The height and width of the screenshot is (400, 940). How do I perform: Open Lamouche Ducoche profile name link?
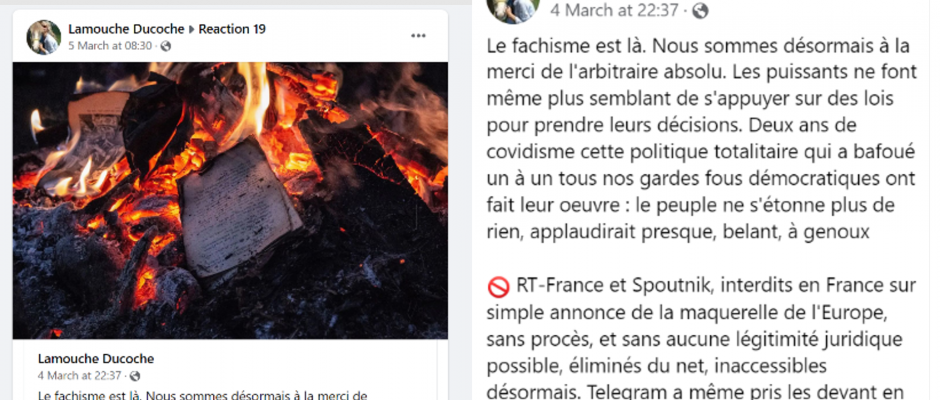point(126,29)
